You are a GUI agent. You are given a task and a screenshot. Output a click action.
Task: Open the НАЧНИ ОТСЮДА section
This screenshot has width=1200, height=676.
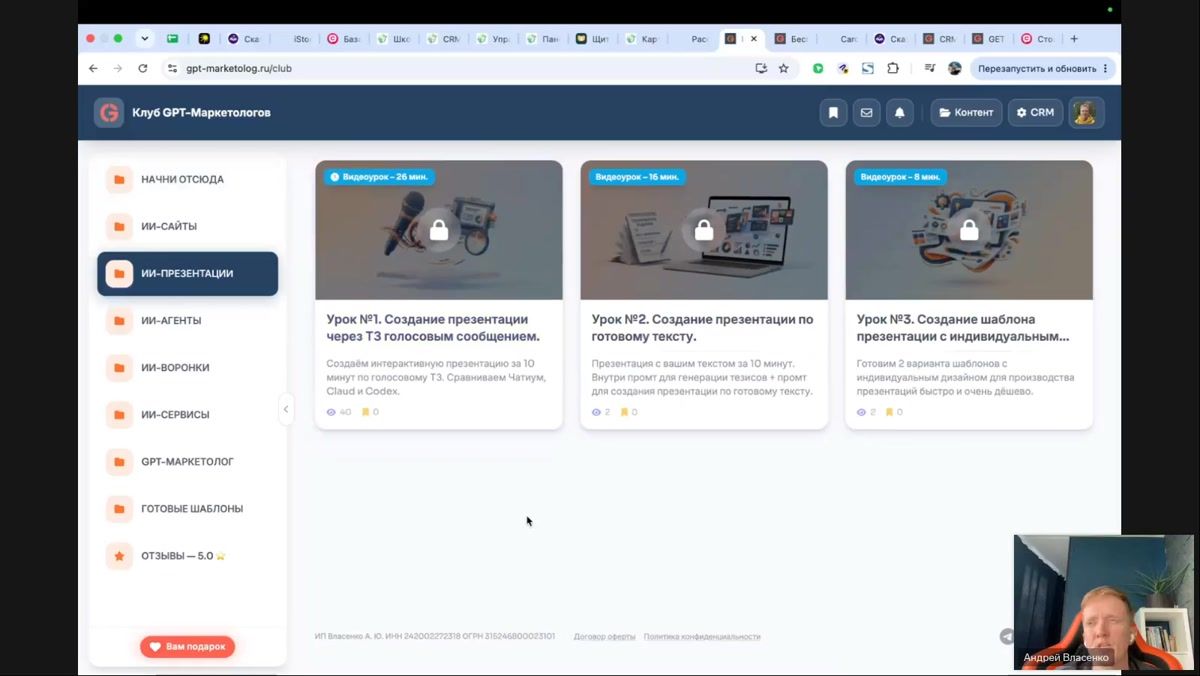click(187, 180)
